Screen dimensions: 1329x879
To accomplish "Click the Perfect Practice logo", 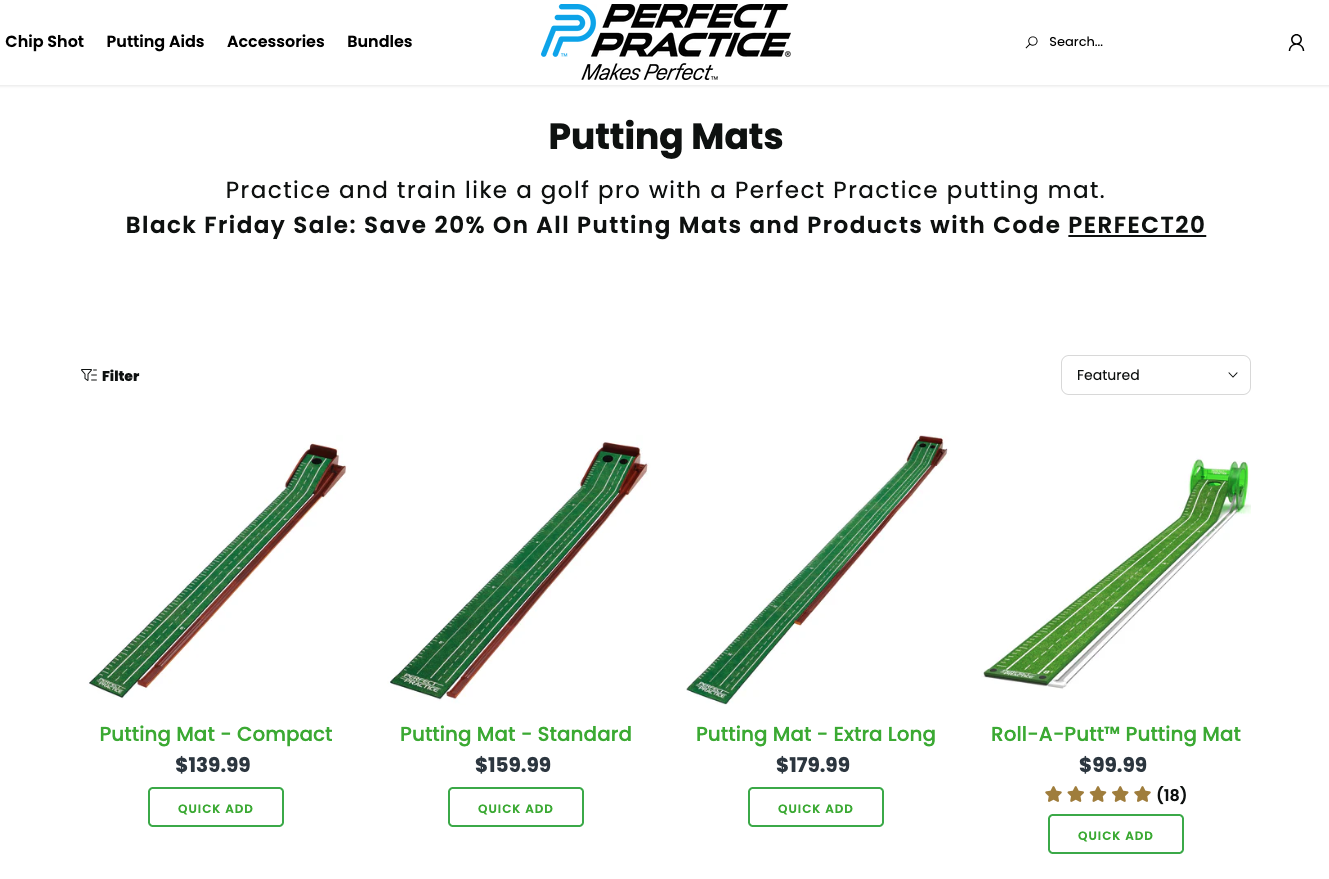I will pos(665,42).
